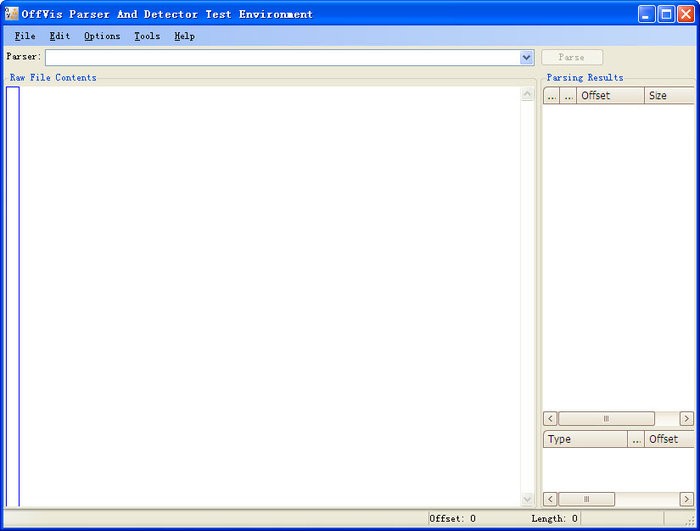Maximize the OffVis window

666,14
